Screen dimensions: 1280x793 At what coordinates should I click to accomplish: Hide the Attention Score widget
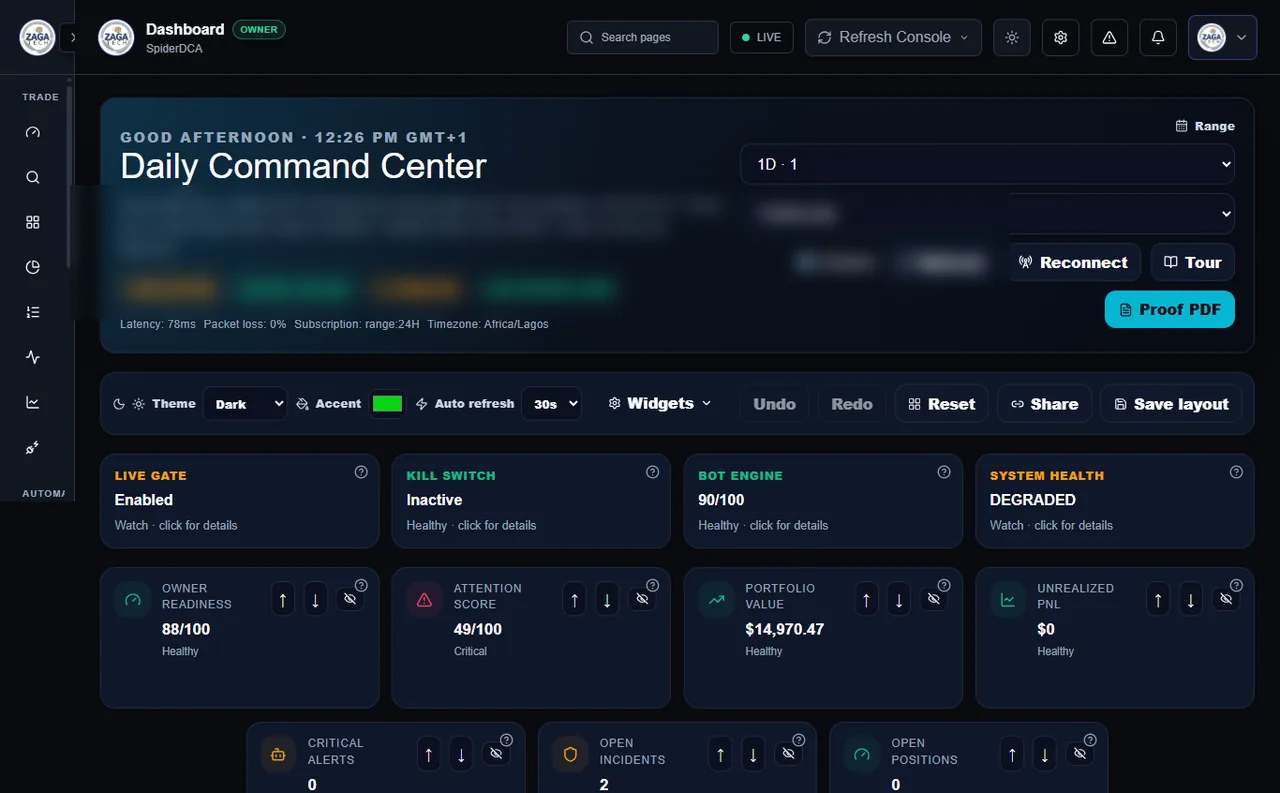tap(642, 599)
